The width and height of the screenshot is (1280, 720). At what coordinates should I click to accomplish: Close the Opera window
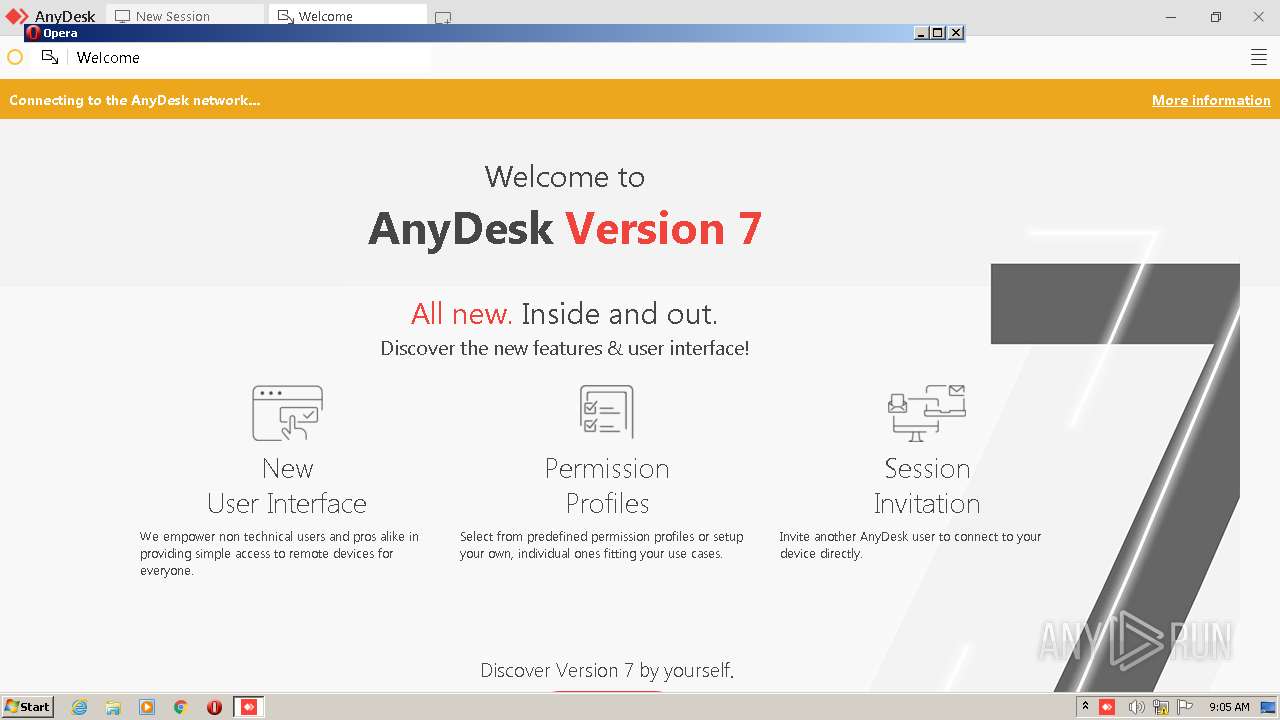956,33
